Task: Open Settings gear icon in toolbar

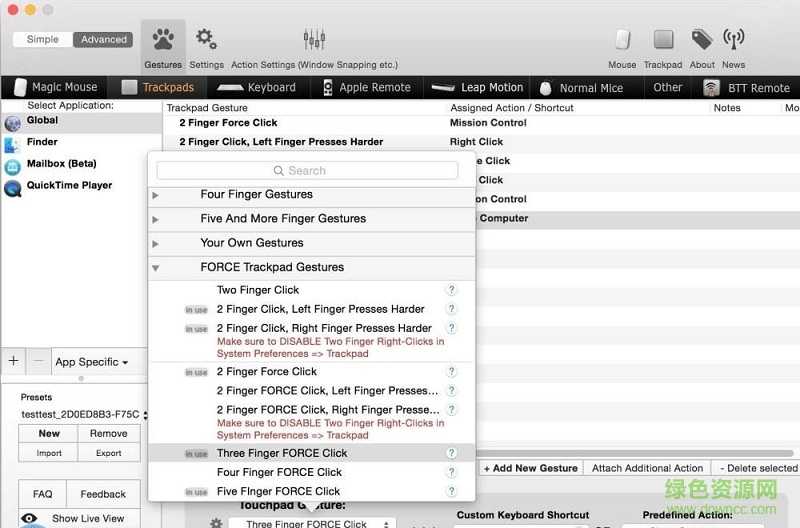Action: pyautogui.click(x=206, y=40)
